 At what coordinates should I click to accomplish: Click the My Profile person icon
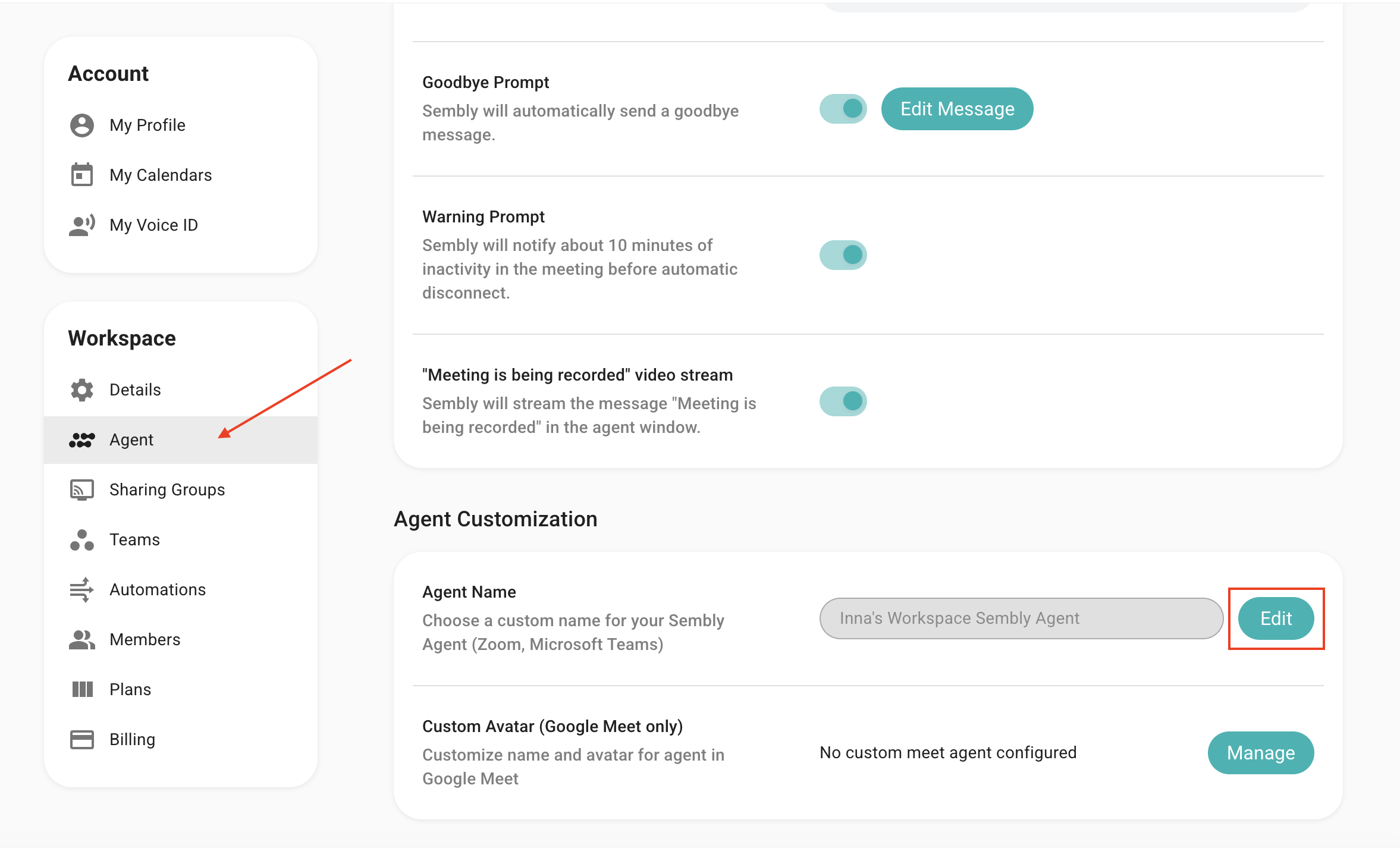[82, 125]
